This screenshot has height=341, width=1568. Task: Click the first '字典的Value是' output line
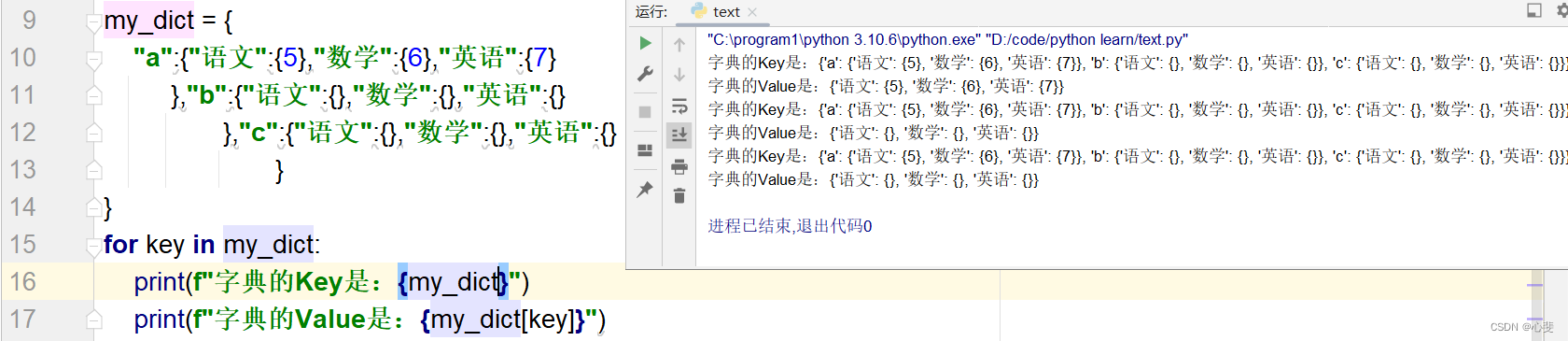pyautogui.click(x=886, y=86)
